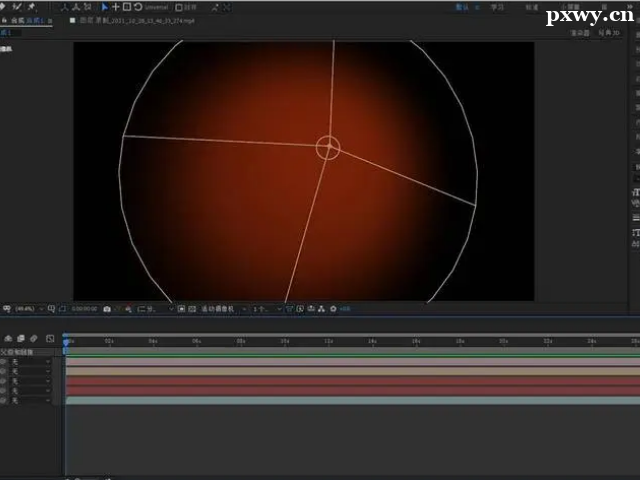Click the 10s mark on time ruler
640x480 pixels.
284,342
